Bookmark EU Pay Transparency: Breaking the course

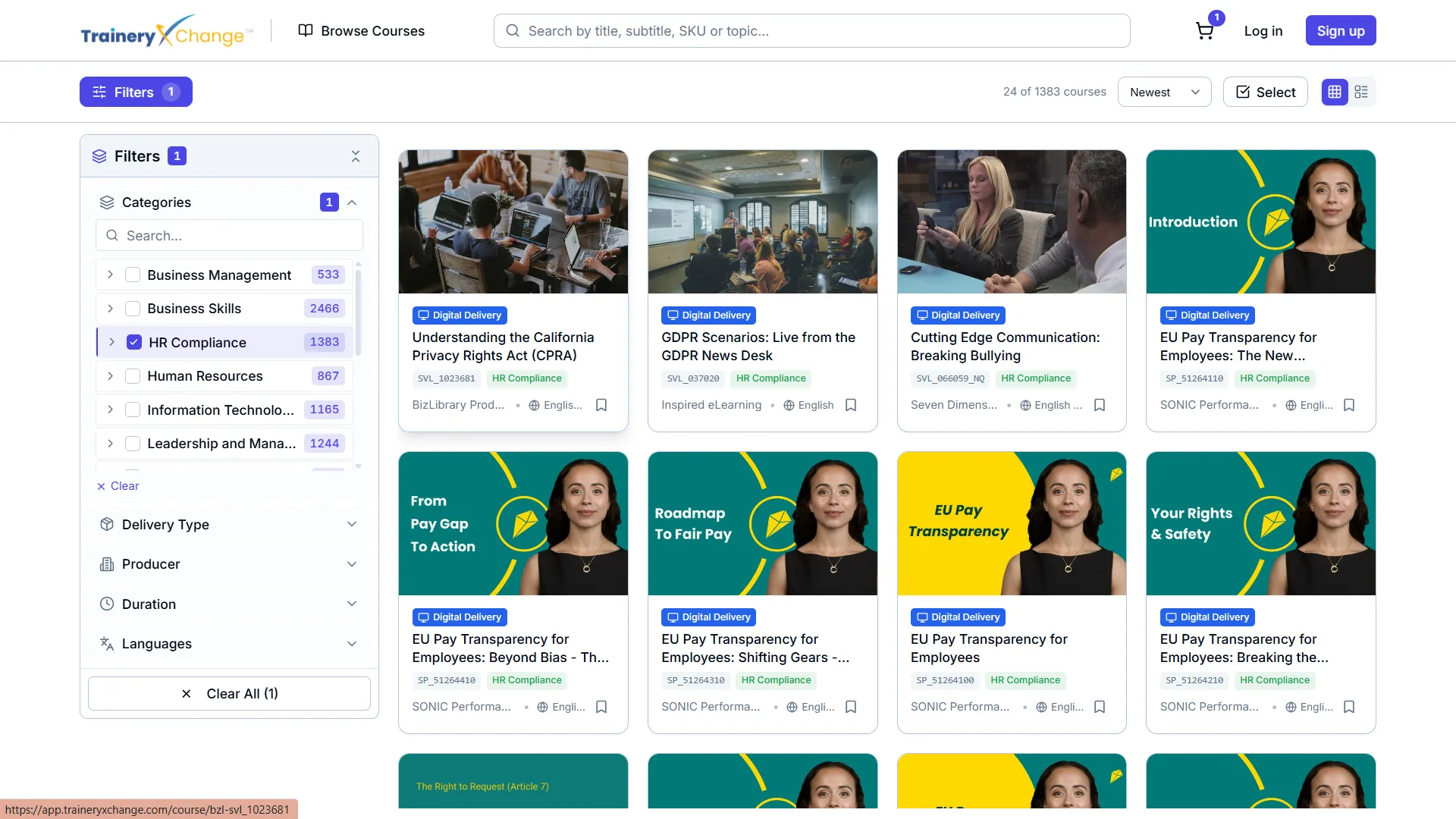pos(1349,707)
